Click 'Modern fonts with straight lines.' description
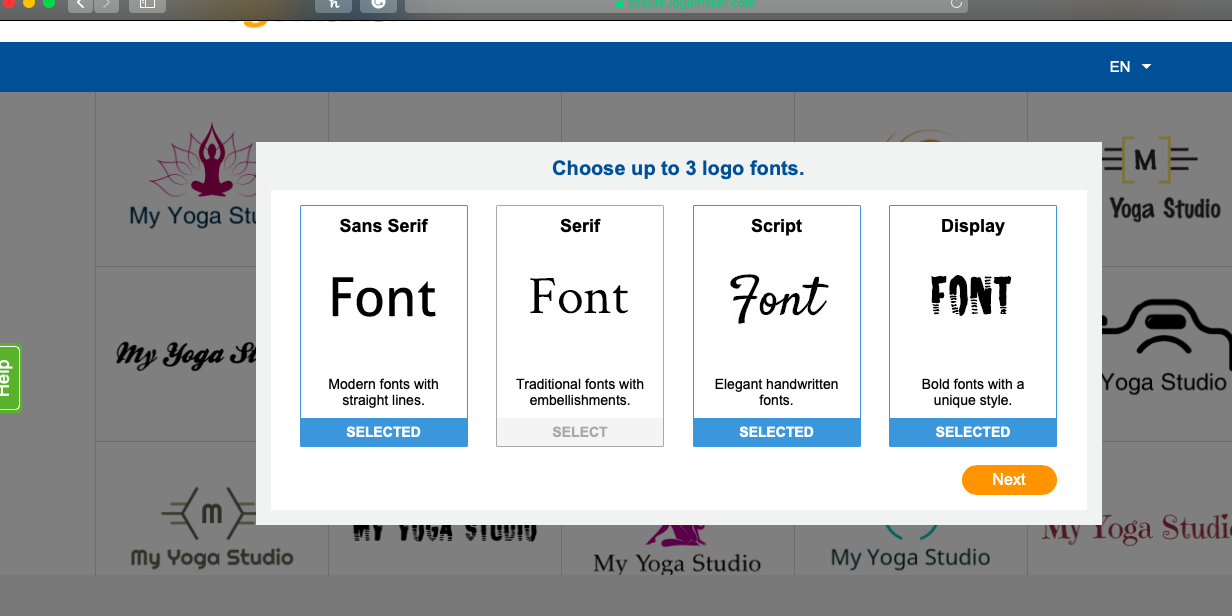 384,392
